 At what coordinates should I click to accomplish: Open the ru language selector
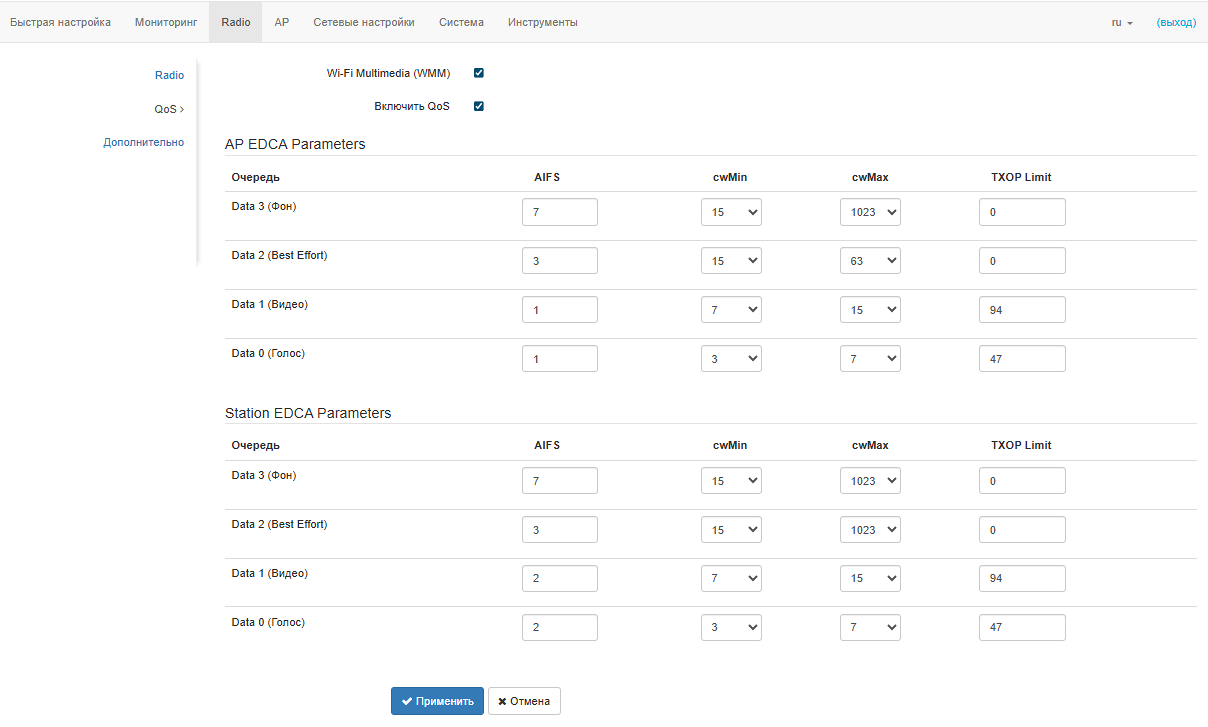point(1122,22)
